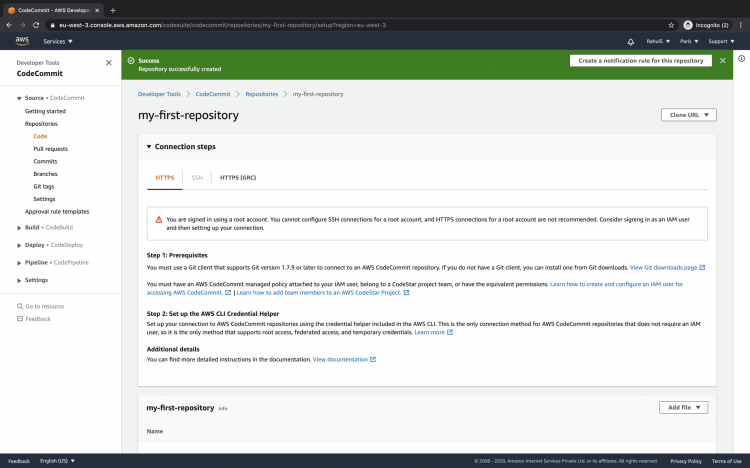Open Learn how to add team members link
This screenshot has height=468, width=750.
322,292
